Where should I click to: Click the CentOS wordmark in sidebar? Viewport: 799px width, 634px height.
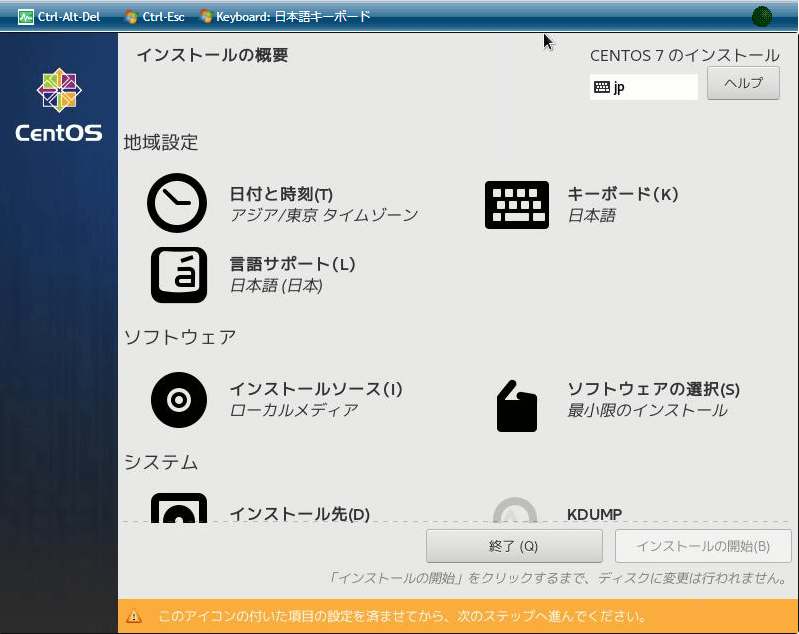(x=59, y=133)
